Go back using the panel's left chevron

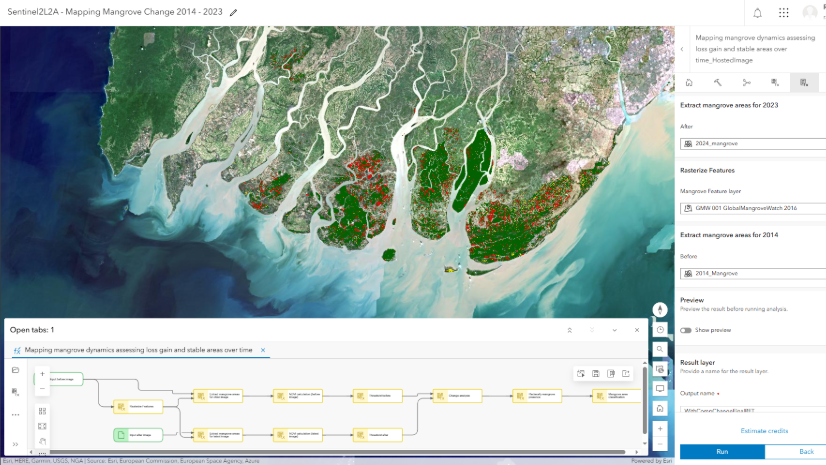(x=682, y=49)
